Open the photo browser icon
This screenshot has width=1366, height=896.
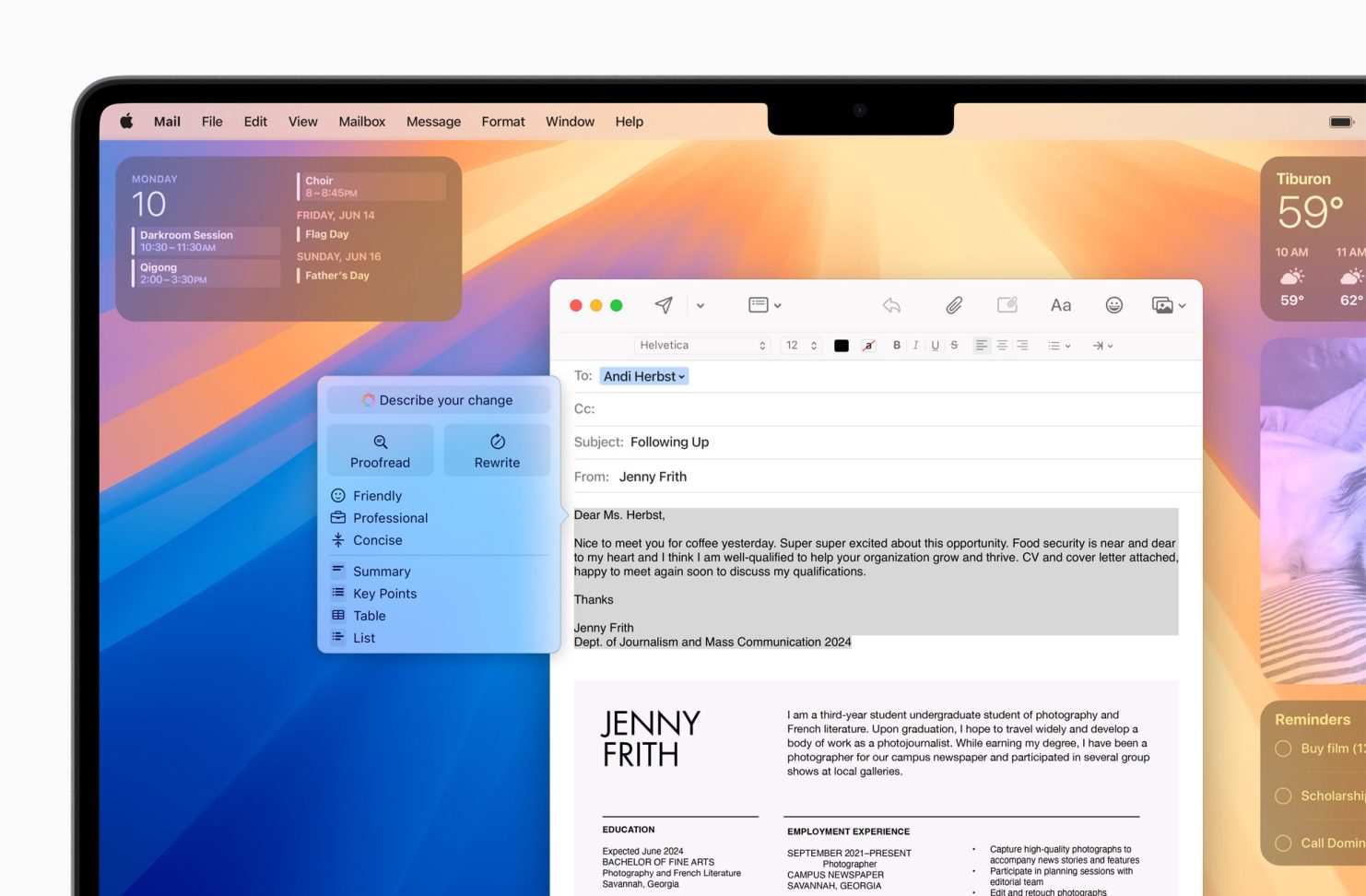(1162, 305)
